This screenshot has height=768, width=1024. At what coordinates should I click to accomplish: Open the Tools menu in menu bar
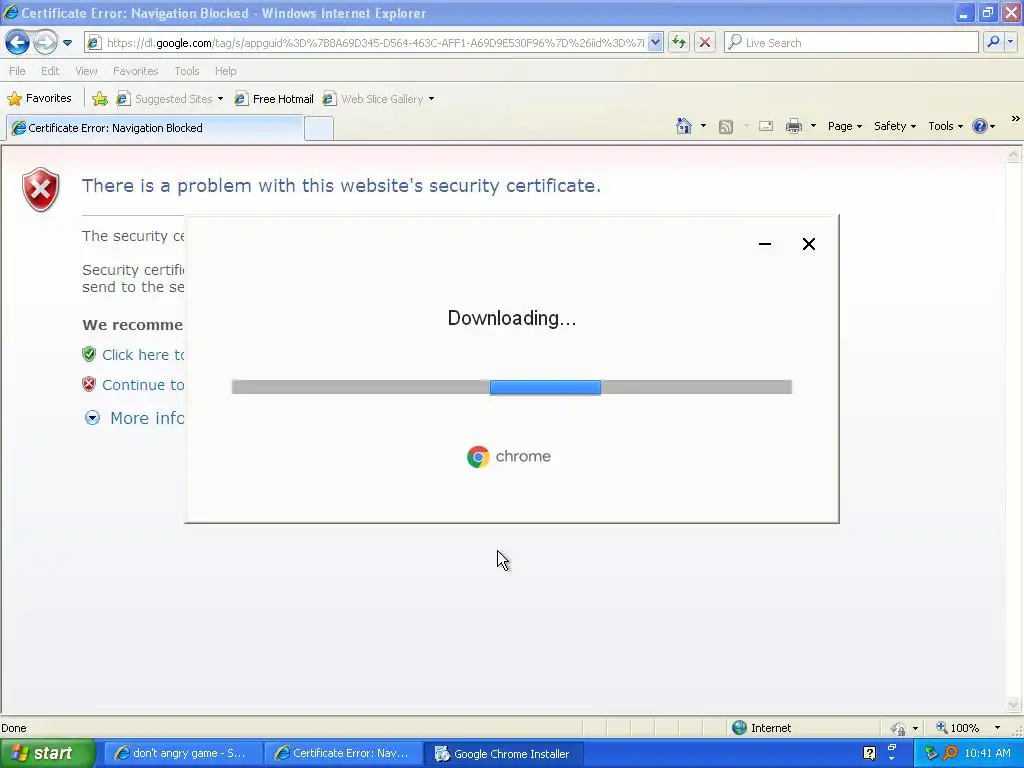[x=186, y=71]
